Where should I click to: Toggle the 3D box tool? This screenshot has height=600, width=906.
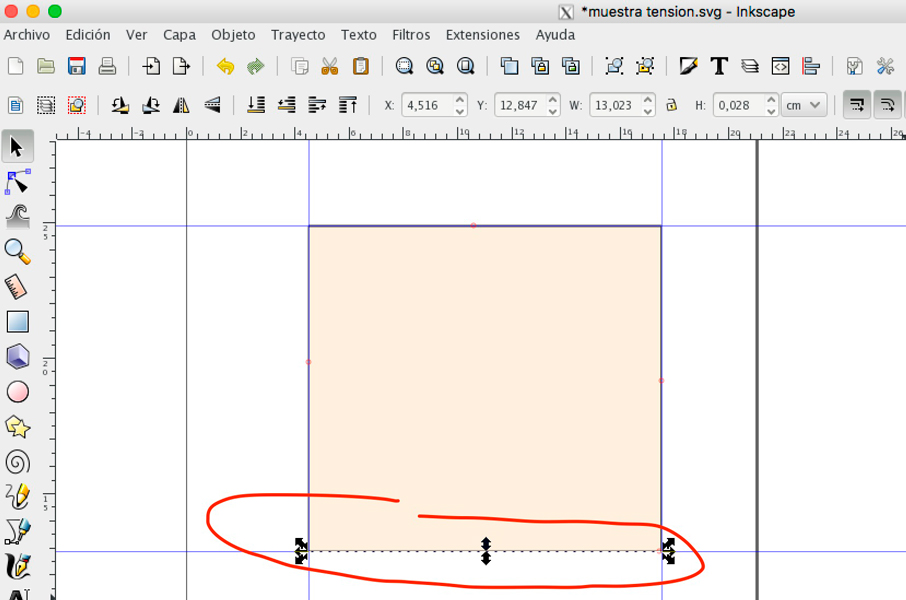click(x=16, y=356)
